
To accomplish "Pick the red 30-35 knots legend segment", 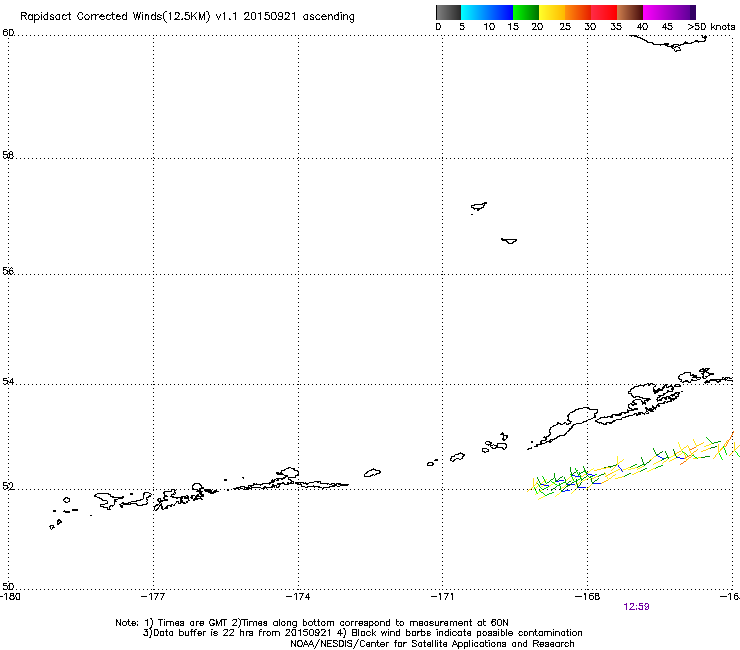I will point(604,12).
